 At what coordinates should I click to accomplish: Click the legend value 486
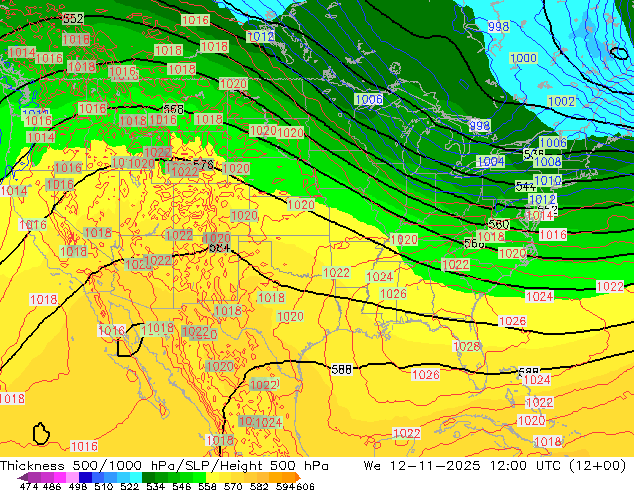(52, 486)
